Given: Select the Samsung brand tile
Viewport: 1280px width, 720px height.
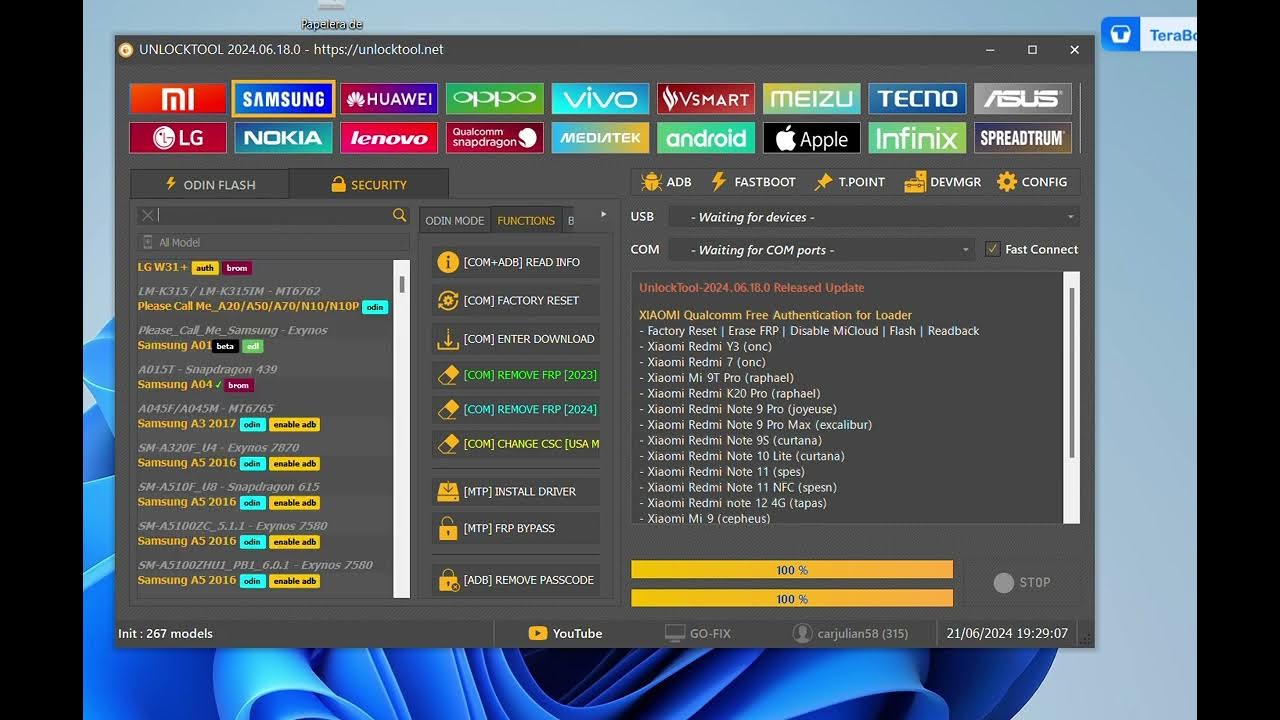Looking at the screenshot, I should point(283,99).
